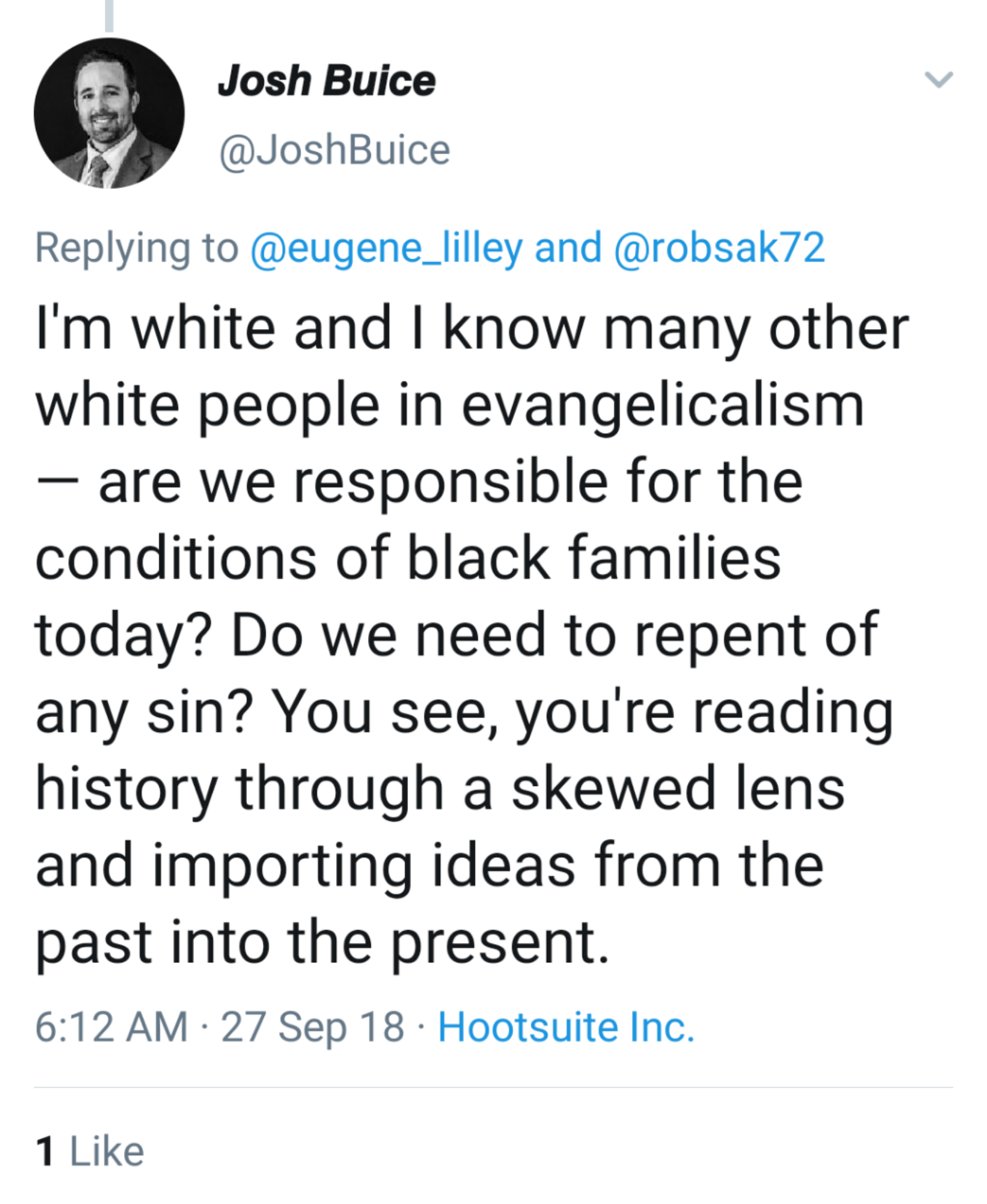The width and height of the screenshot is (987, 1204).
Task: Visit @robsak72's profile from reply line
Action: coord(719,248)
